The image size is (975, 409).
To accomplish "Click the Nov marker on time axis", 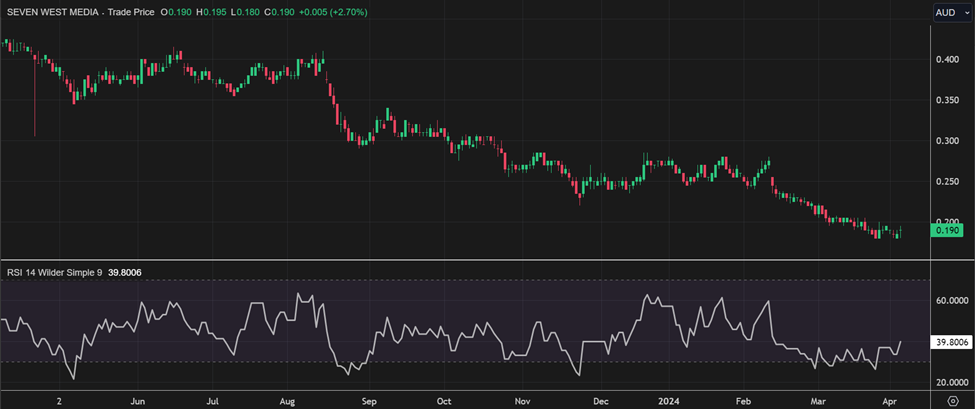I will 521,399.
